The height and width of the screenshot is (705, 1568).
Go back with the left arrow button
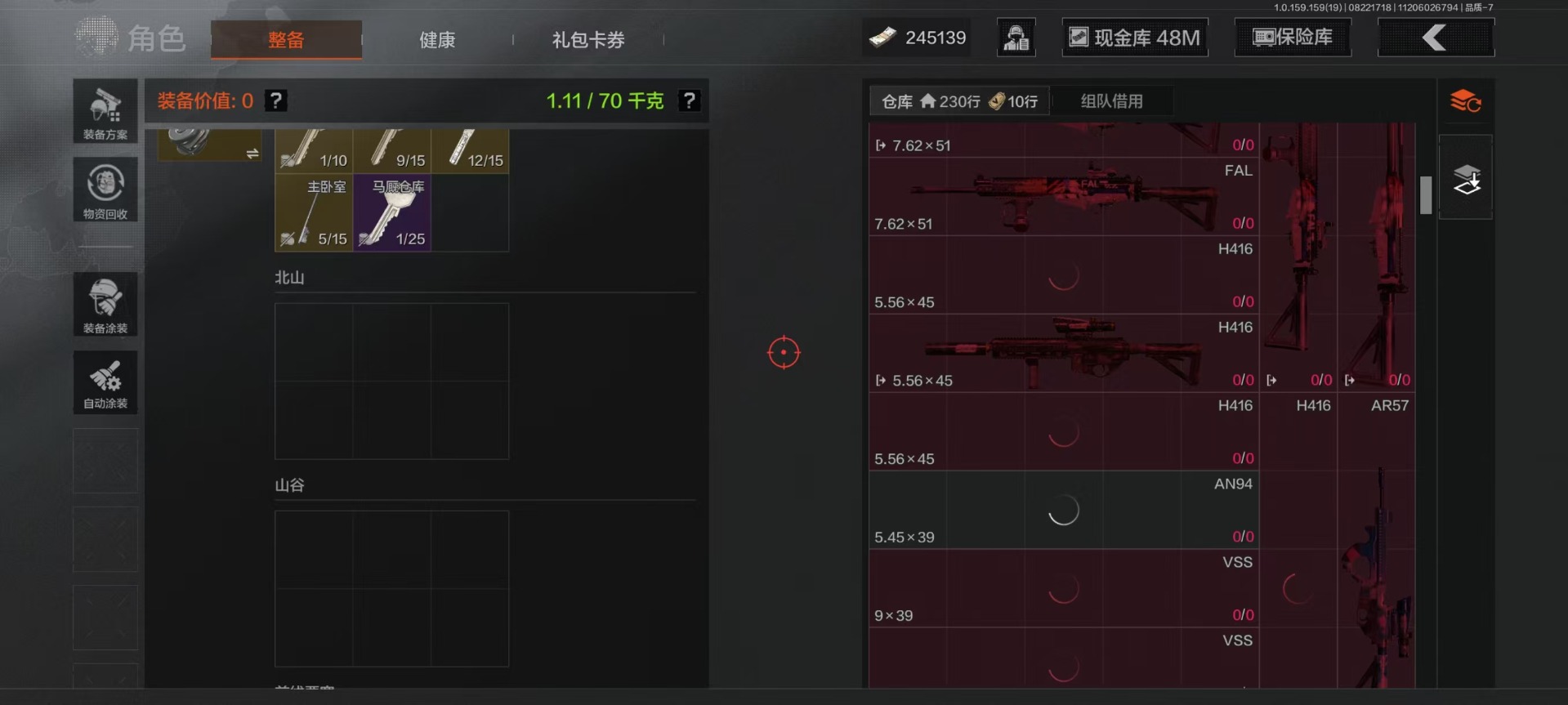[x=1436, y=38]
